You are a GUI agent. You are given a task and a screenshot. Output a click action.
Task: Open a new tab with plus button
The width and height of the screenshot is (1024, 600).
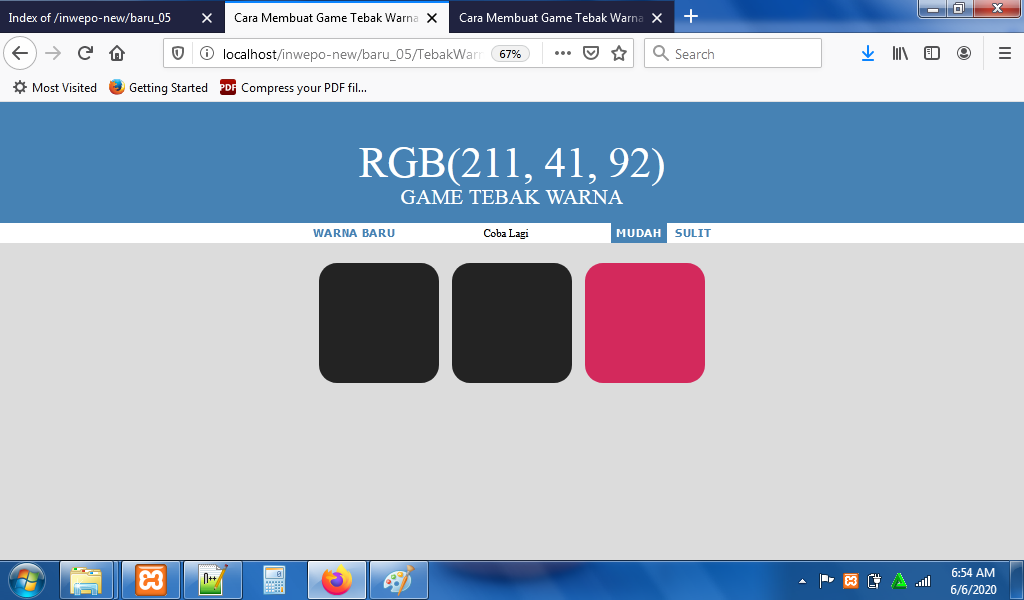[691, 16]
